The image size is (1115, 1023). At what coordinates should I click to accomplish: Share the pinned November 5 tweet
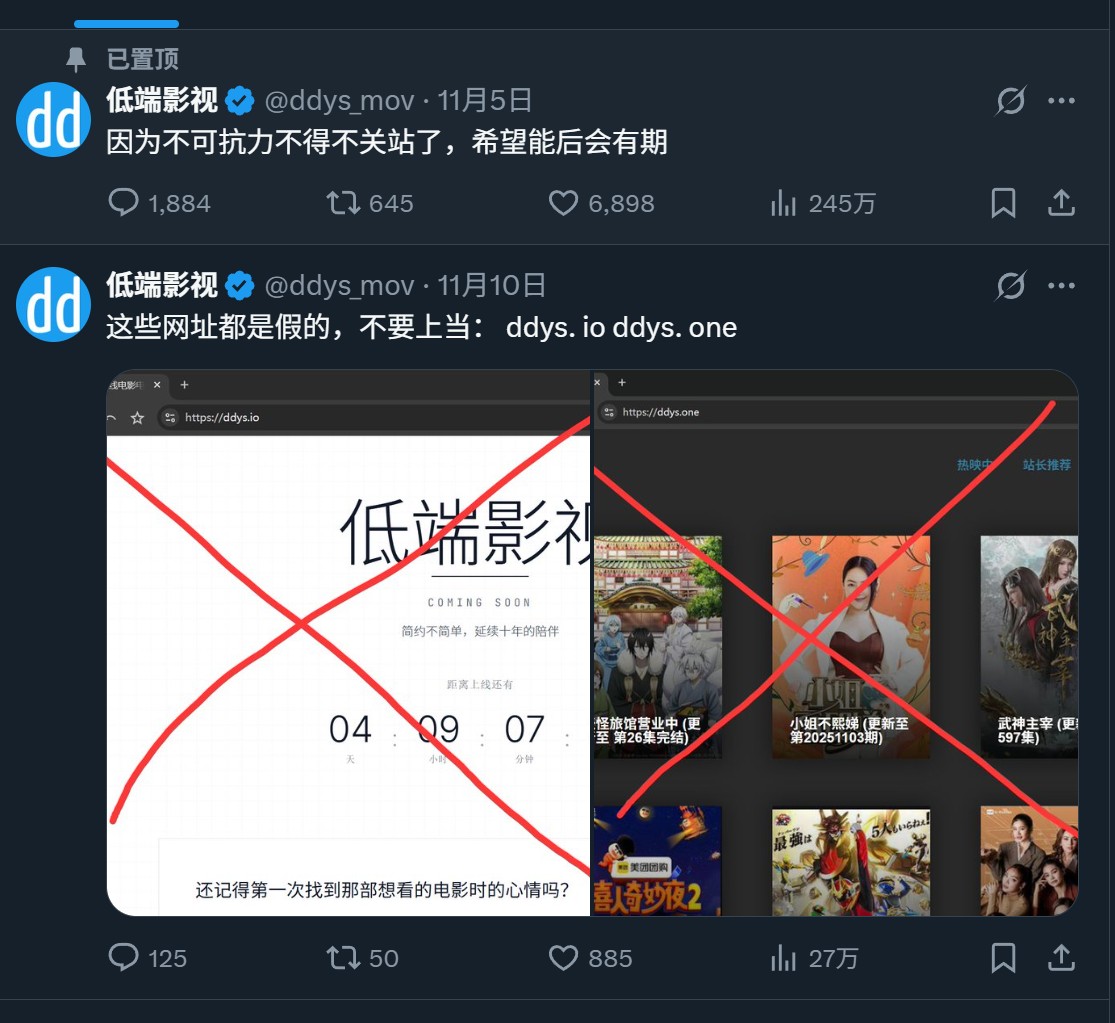coord(1061,203)
